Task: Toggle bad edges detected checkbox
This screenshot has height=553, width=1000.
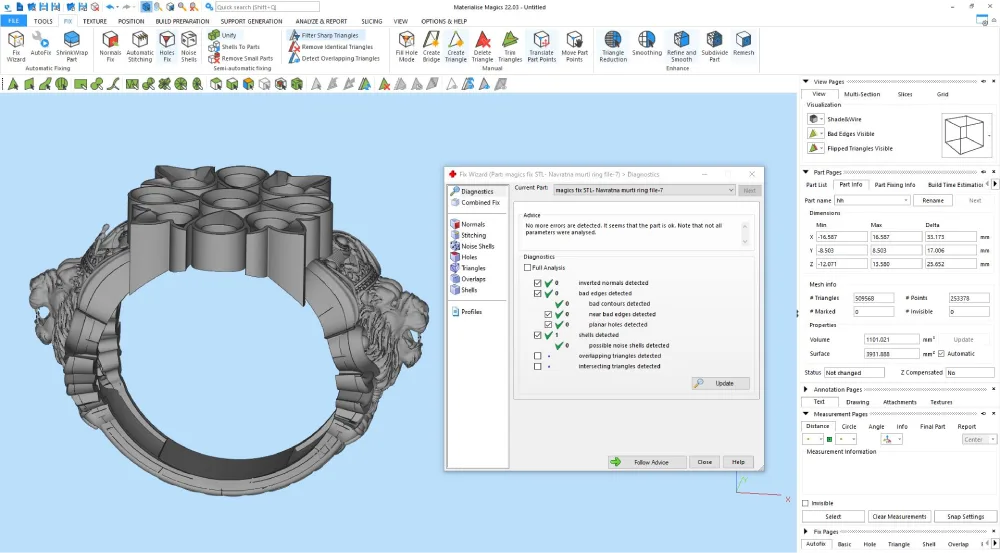Action: click(x=538, y=293)
